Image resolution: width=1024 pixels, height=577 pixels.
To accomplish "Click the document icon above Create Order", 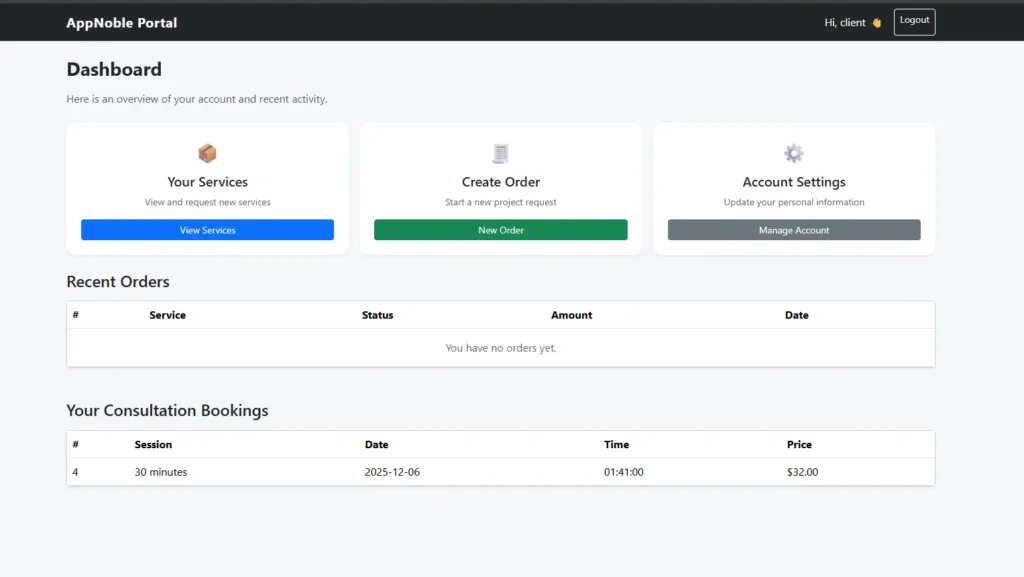I will [500, 153].
